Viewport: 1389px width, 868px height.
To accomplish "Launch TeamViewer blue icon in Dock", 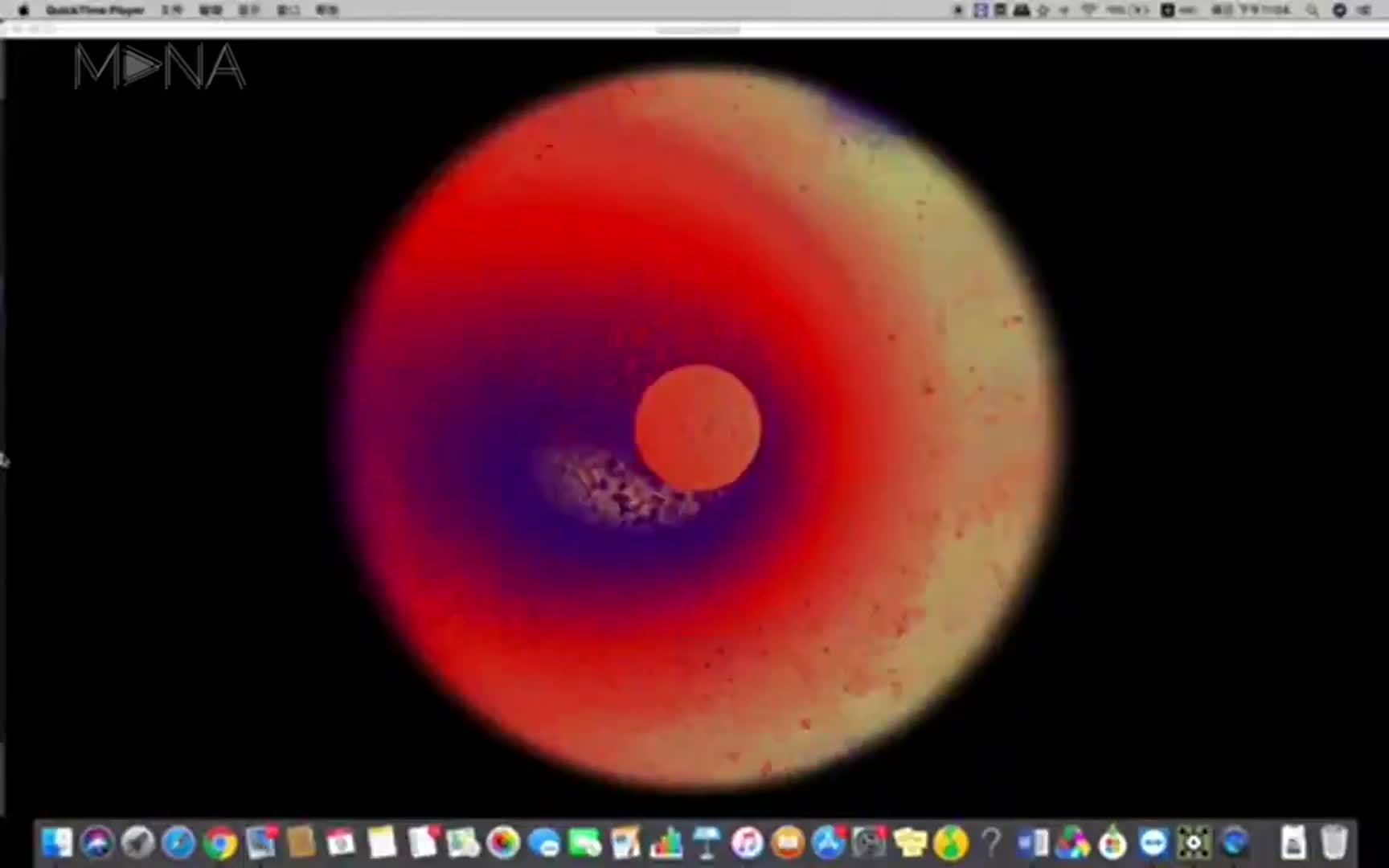I will tap(1153, 842).
